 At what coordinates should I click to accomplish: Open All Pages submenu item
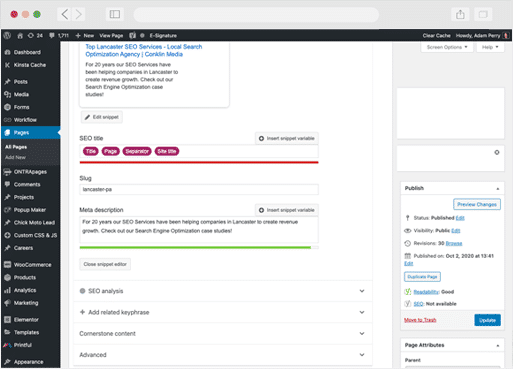[16, 147]
